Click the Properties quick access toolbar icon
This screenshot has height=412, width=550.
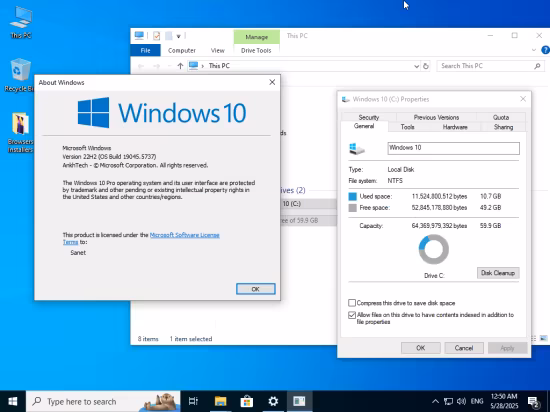pyautogui.click(x=156, y=36)
